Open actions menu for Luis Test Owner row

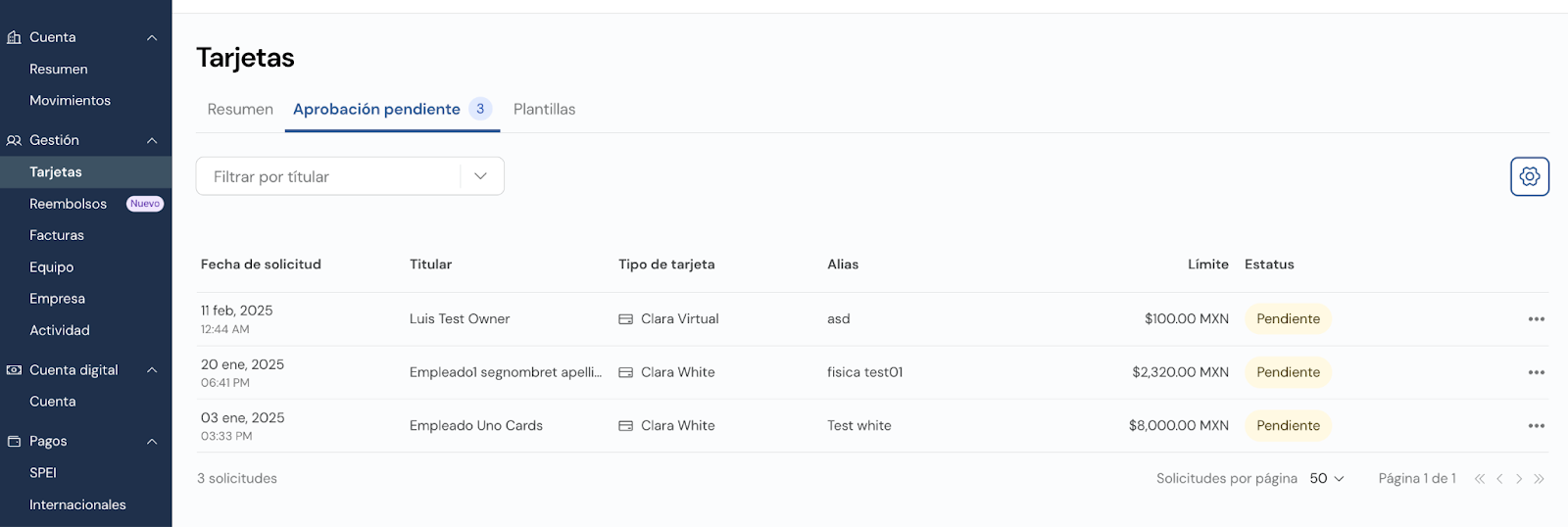pos(1536,319)
